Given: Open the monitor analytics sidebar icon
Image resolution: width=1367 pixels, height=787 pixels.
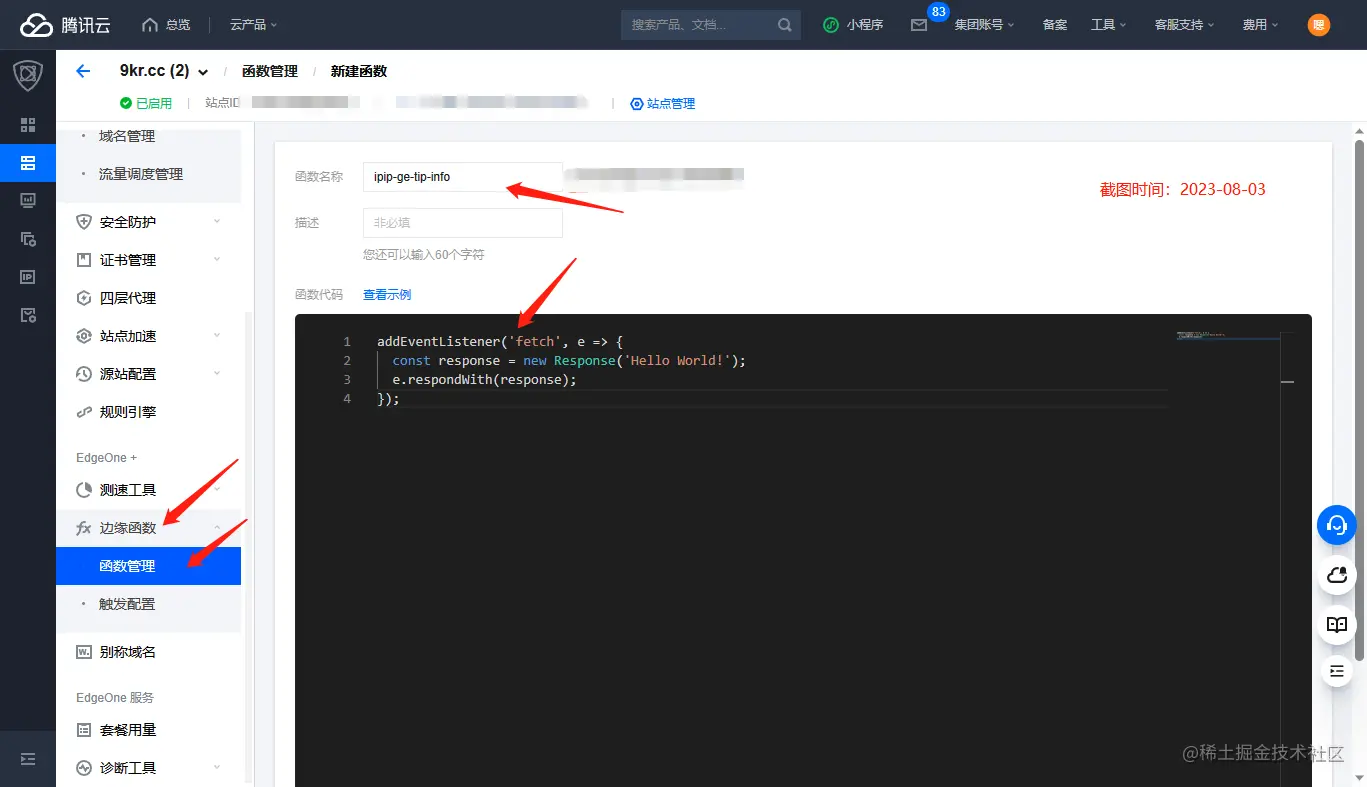Looking at the screenshot, I should click(x=28, y=201).
